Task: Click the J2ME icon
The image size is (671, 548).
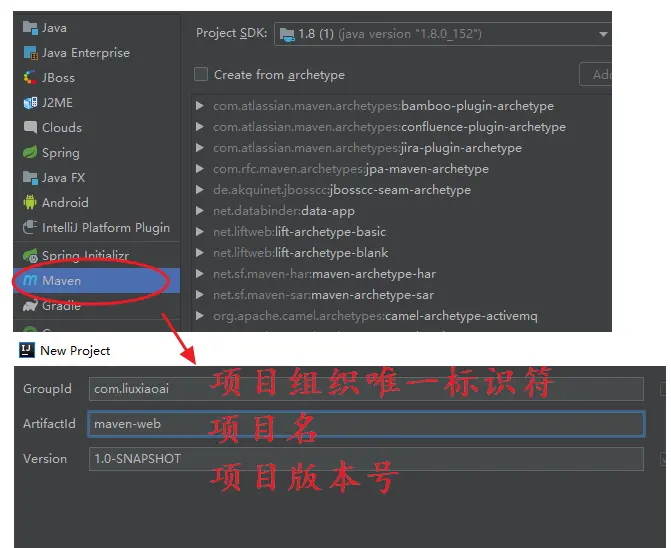Action: pos(30,103)
